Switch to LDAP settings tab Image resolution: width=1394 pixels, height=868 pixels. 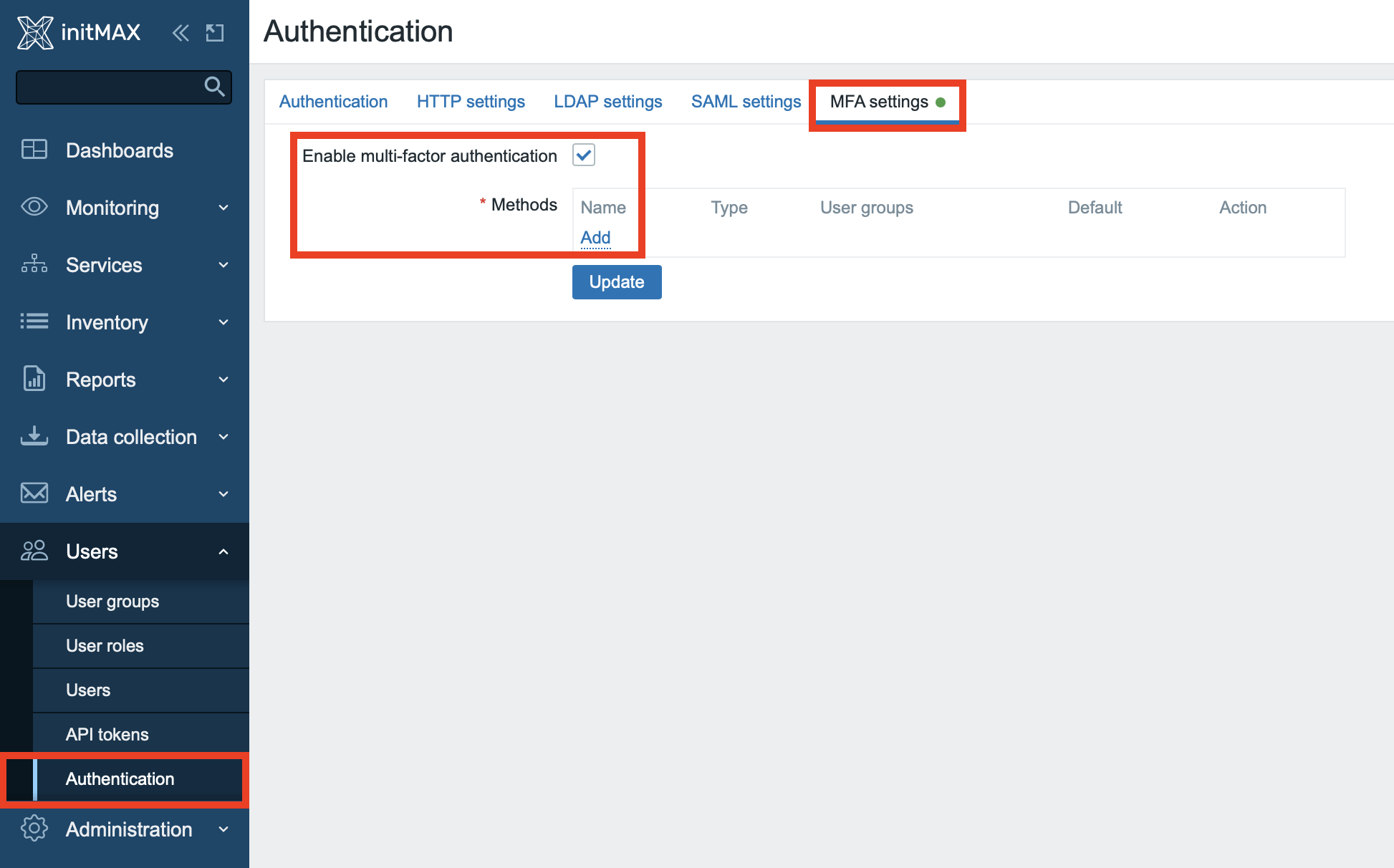[607, 102]
